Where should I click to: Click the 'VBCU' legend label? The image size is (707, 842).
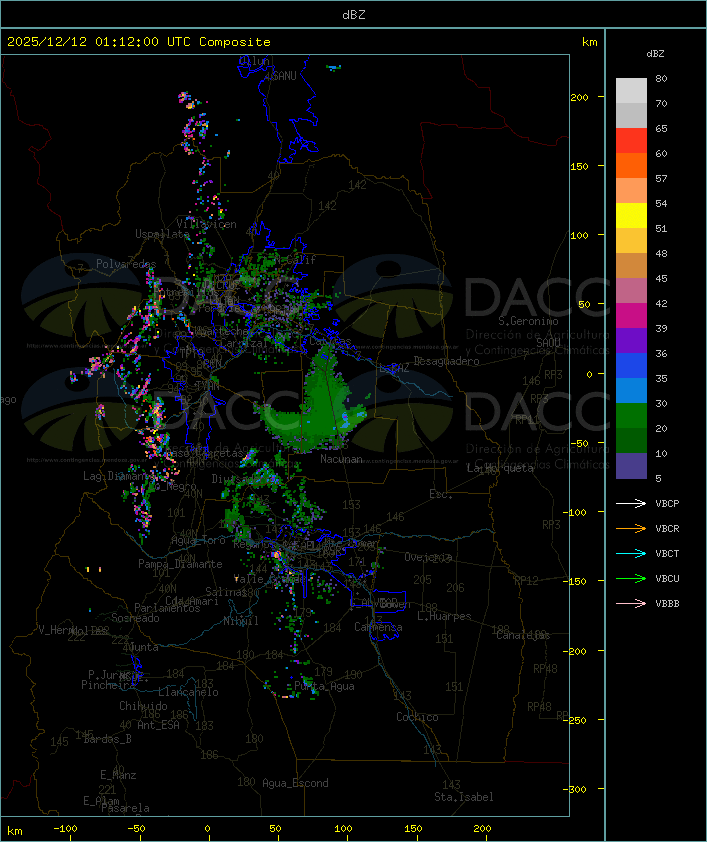coord(667,579)
